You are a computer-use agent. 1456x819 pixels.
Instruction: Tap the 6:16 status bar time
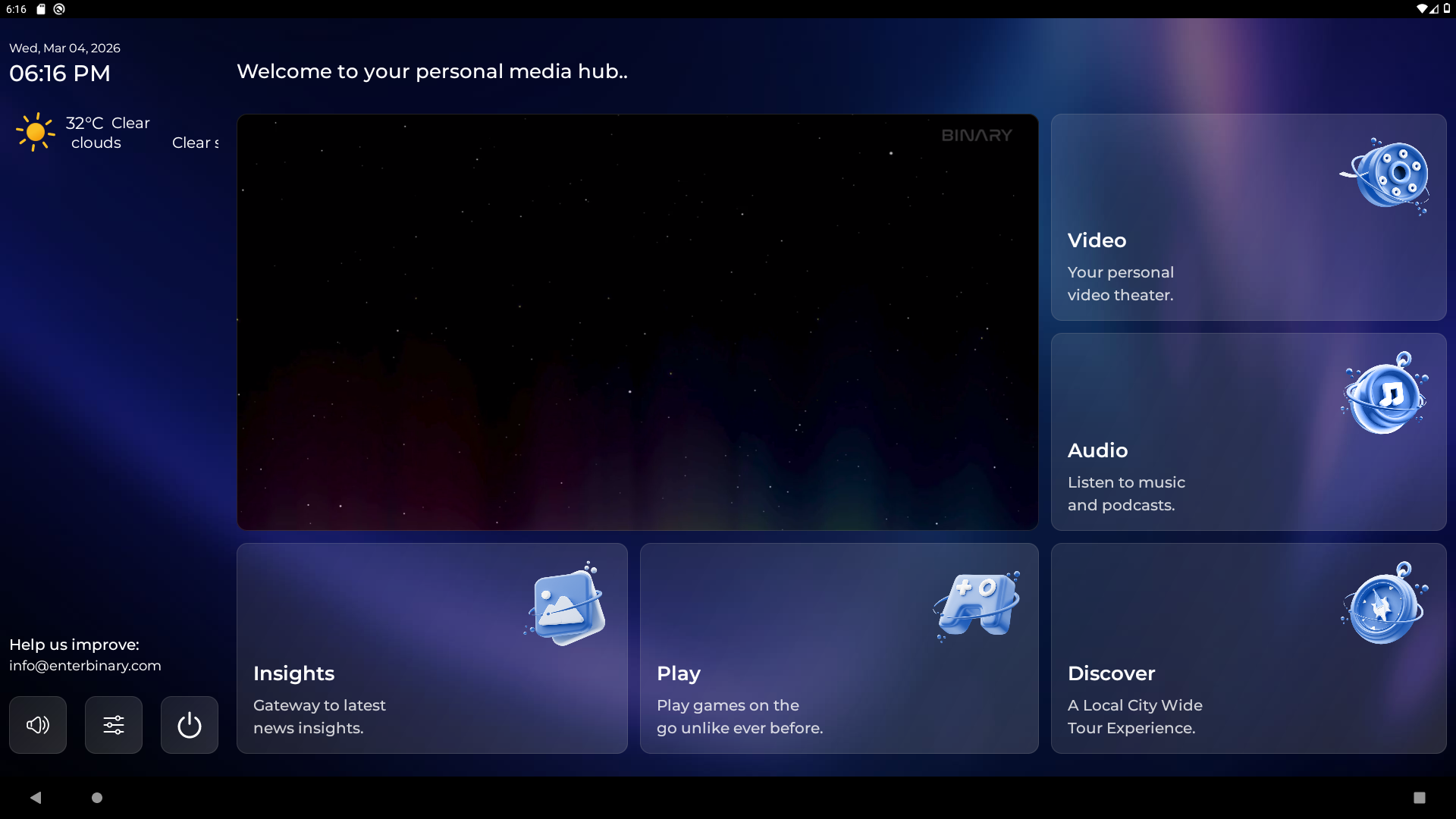coord(16,9)
